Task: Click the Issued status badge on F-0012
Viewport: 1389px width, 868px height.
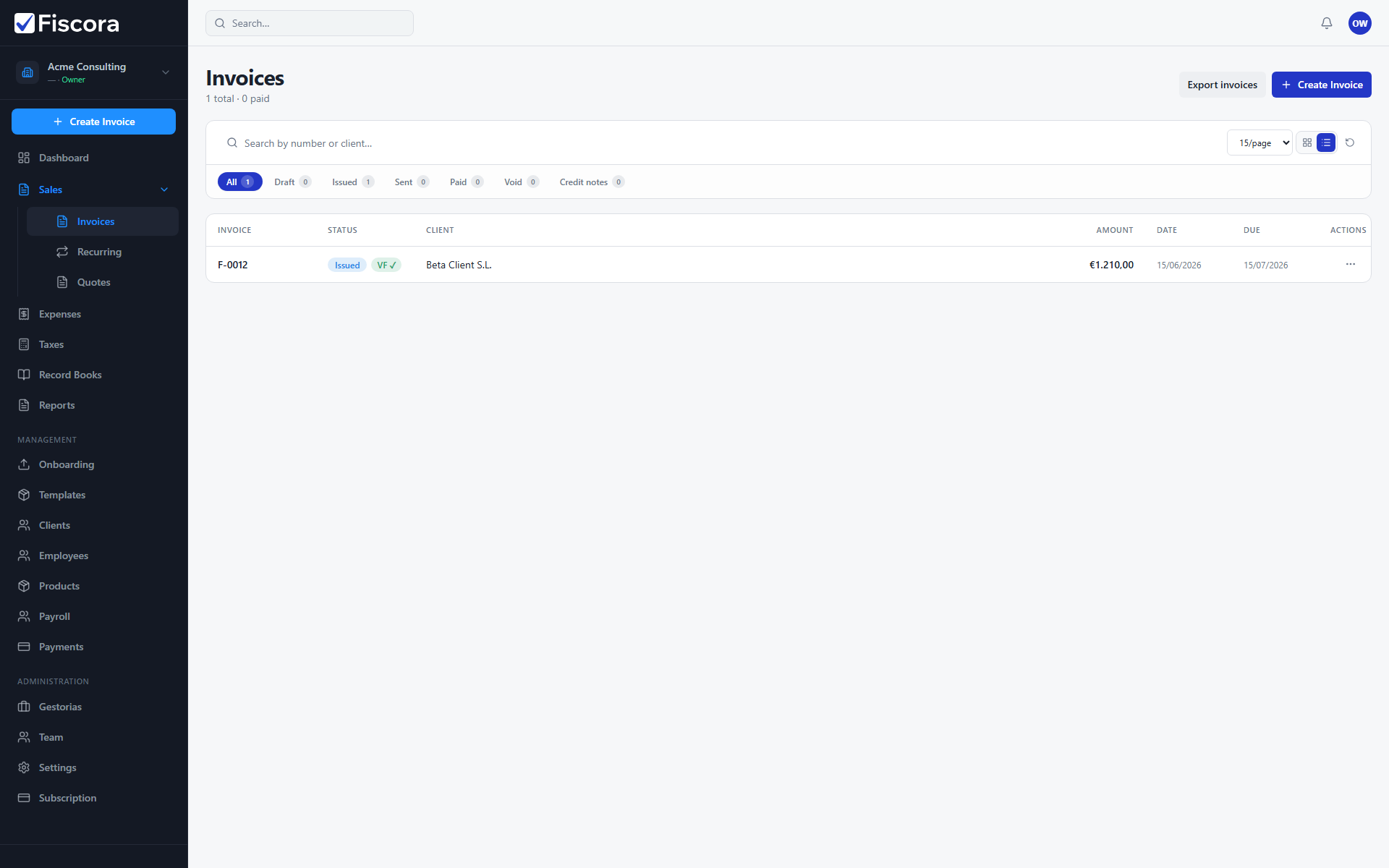Action: pyautogui.click(x=347, y=265)
